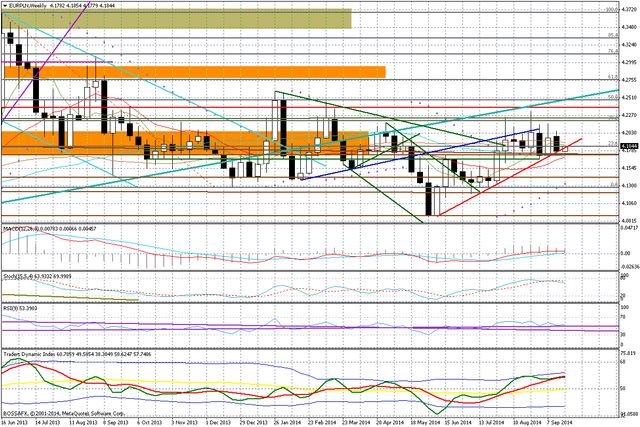Click the 4.2030 price axis label
640x427 pixels.
(628, 132)
